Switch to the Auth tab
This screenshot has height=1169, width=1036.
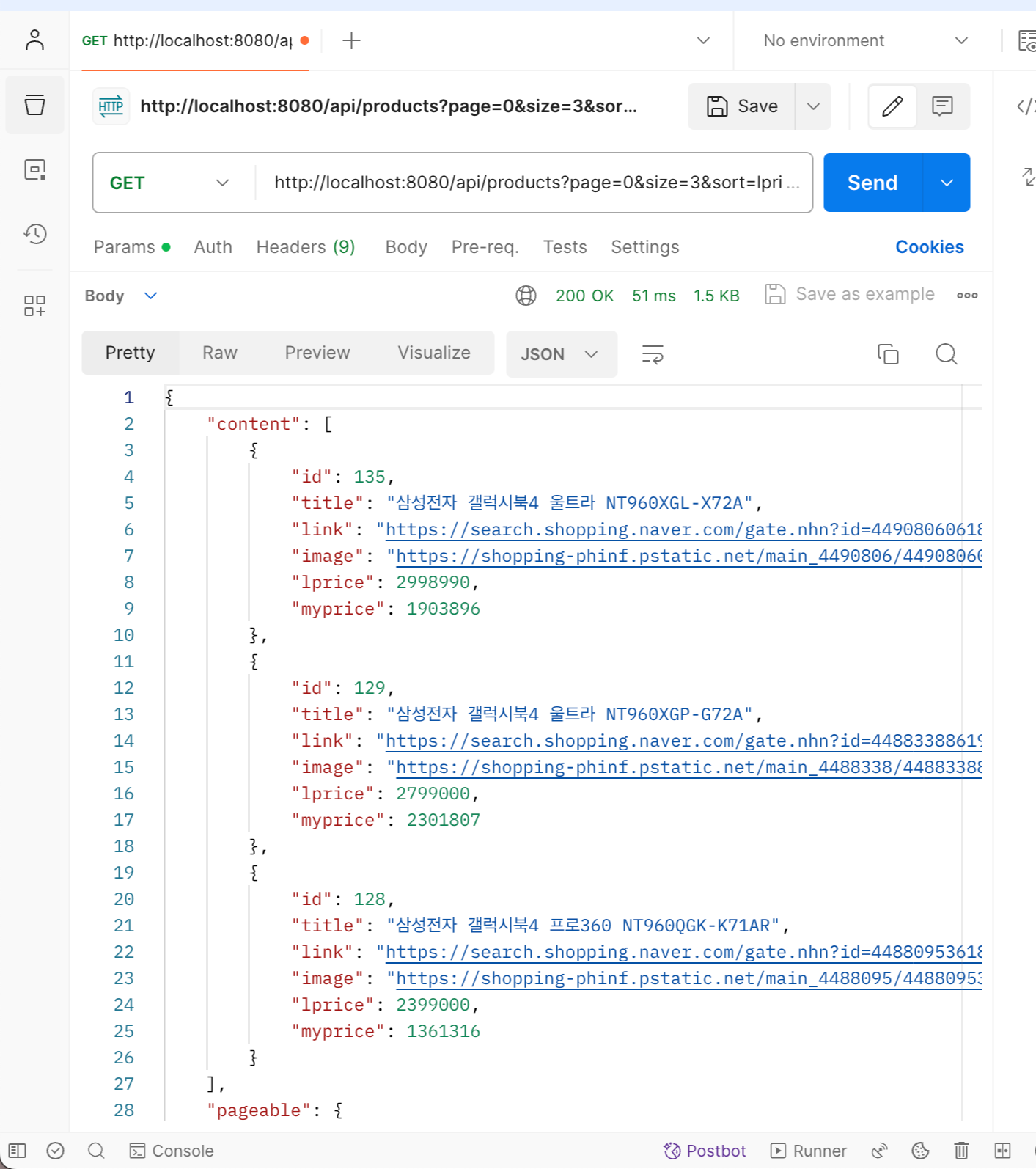click(213, 247)
